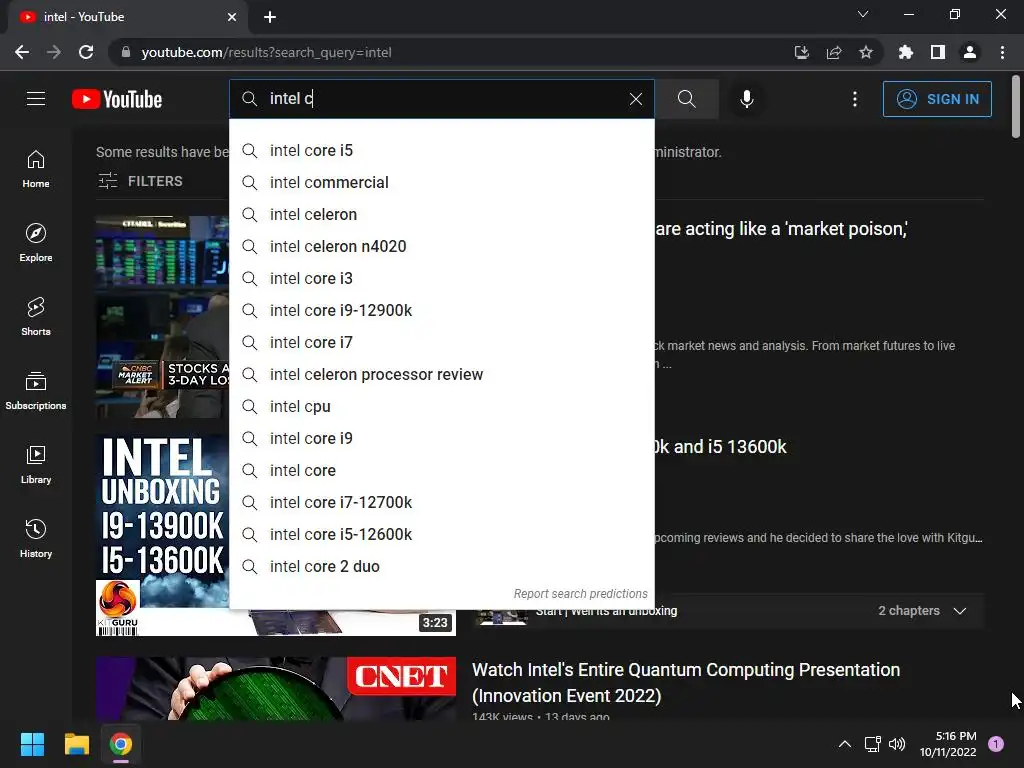Click the SIGN IN button

[x=936, y=99]
